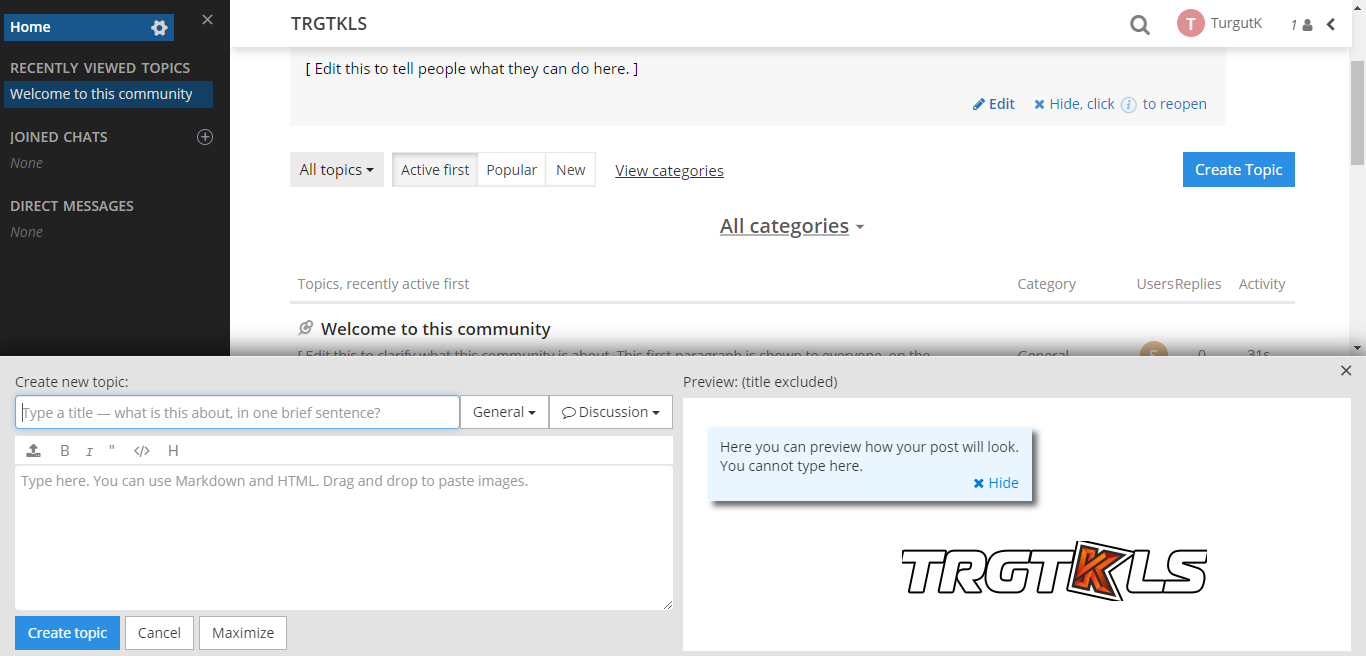This screenshot has height=656, width=1366.
Task: Open the All topics filter dropdown
Action: click(336, 170)
